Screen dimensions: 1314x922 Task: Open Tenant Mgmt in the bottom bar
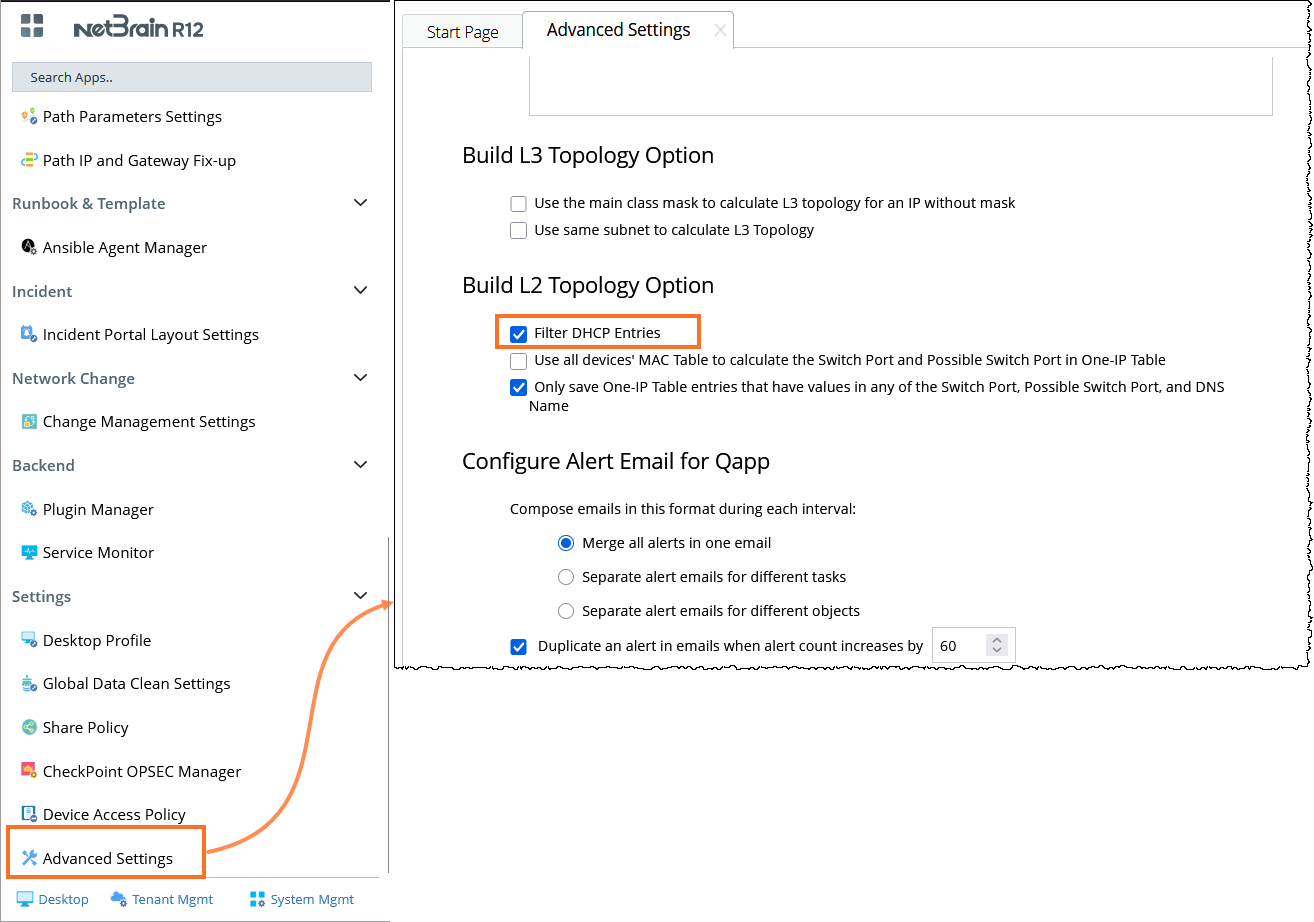click(162, 899)
